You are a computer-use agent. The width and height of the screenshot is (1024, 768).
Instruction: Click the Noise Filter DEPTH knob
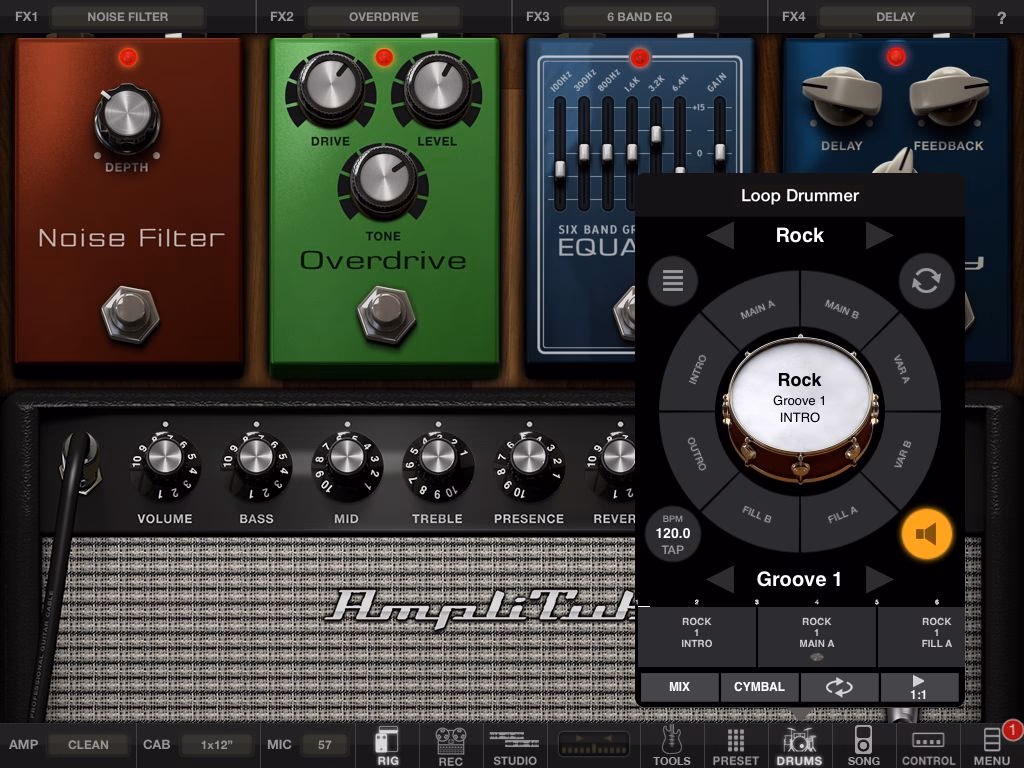click(x=127, y=118)
